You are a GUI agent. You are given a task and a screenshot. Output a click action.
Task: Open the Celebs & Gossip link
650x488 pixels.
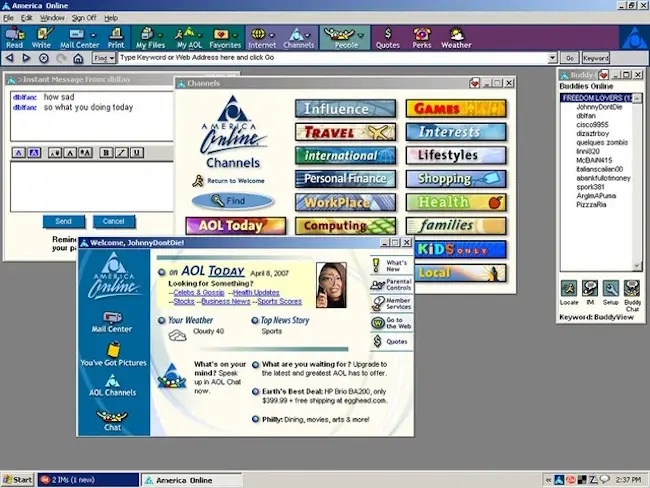pyautogui.click(x=199, y=293)
